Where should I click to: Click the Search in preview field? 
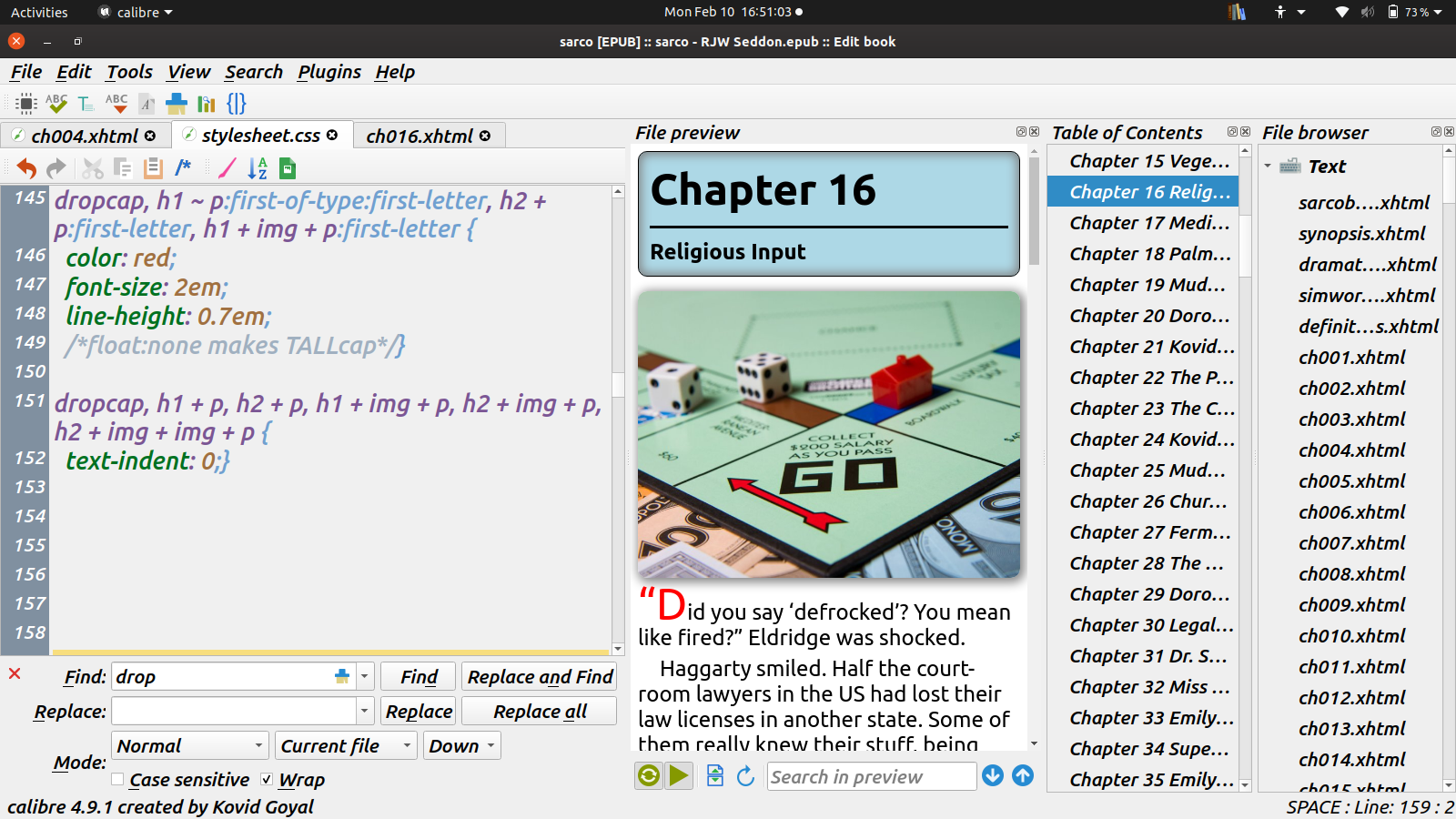[872, 776]
